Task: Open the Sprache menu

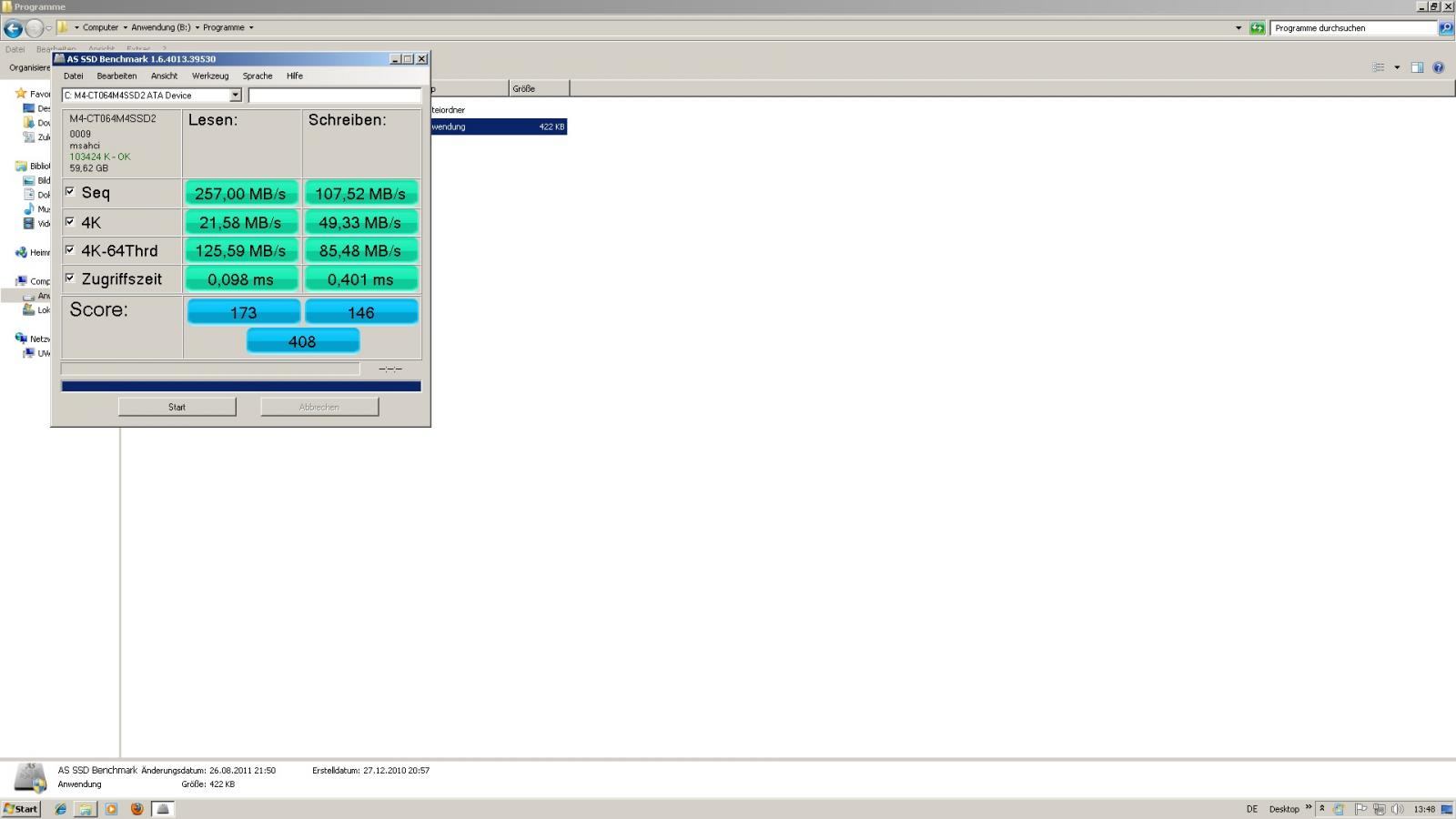Action: coord(258,76)
